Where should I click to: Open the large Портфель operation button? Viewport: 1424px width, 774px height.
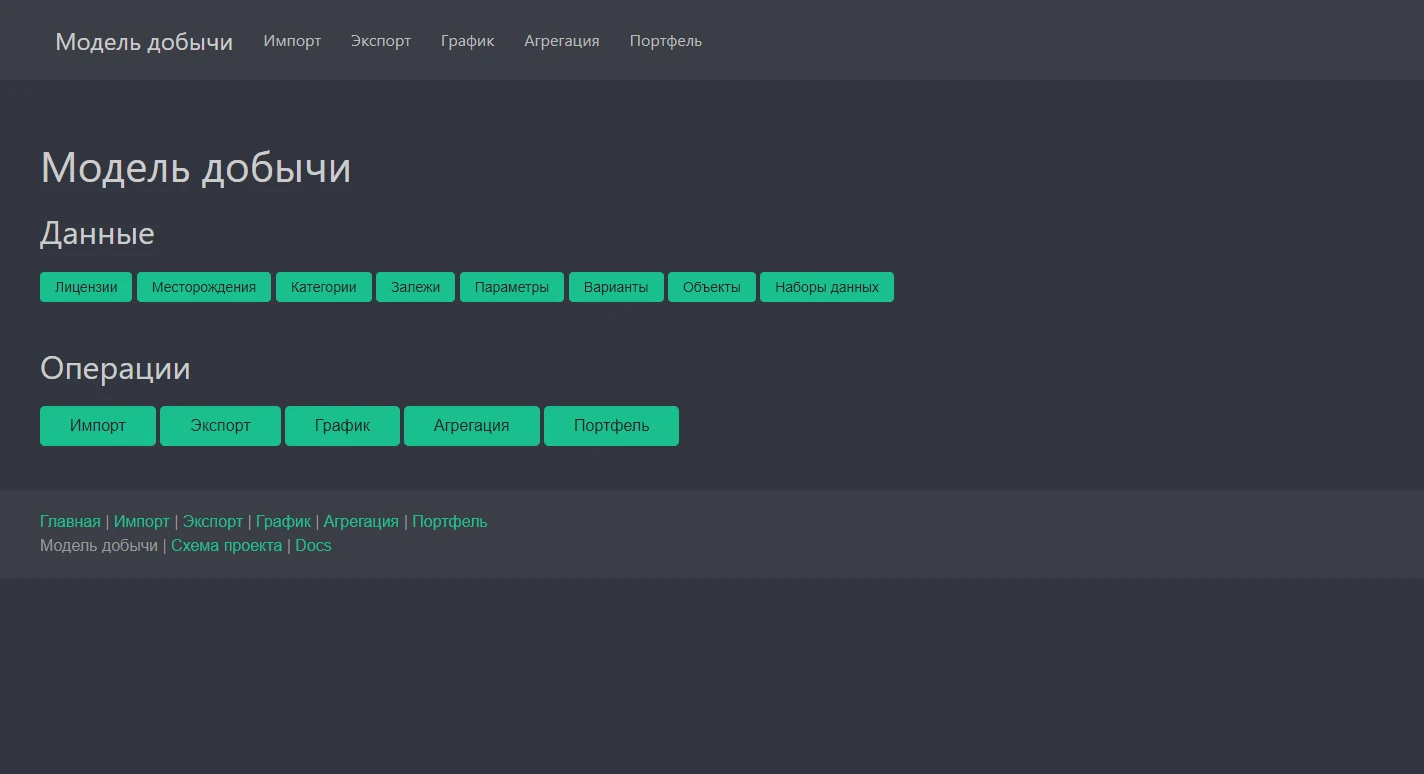pyautogui.click(x=611, y=426)
